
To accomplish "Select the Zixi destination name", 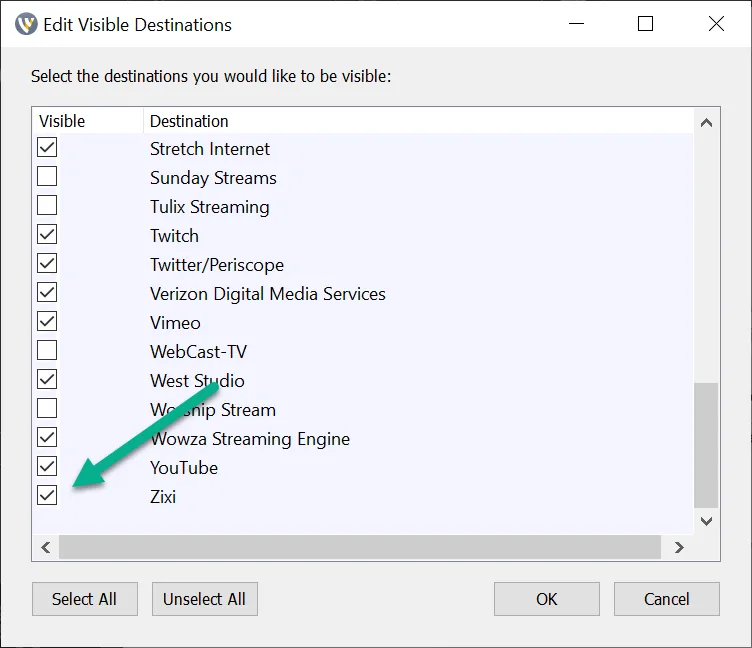I will pyautogui.click(x=163, y=497).
